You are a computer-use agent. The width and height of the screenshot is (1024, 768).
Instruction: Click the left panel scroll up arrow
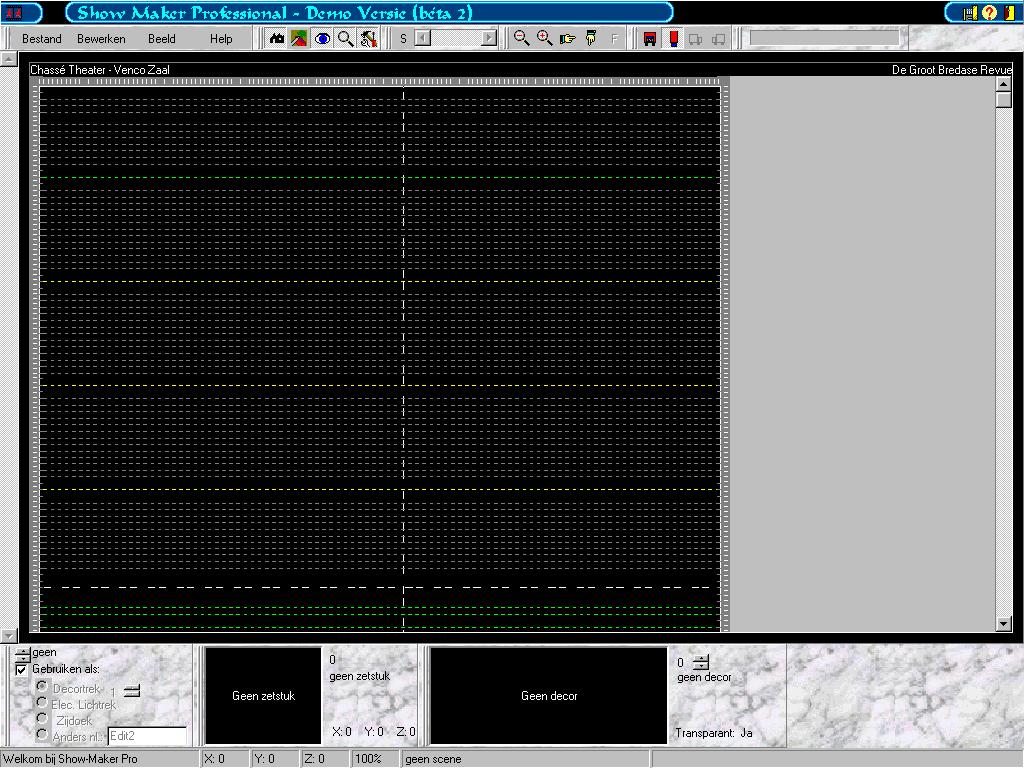click(x=8, y=59)
